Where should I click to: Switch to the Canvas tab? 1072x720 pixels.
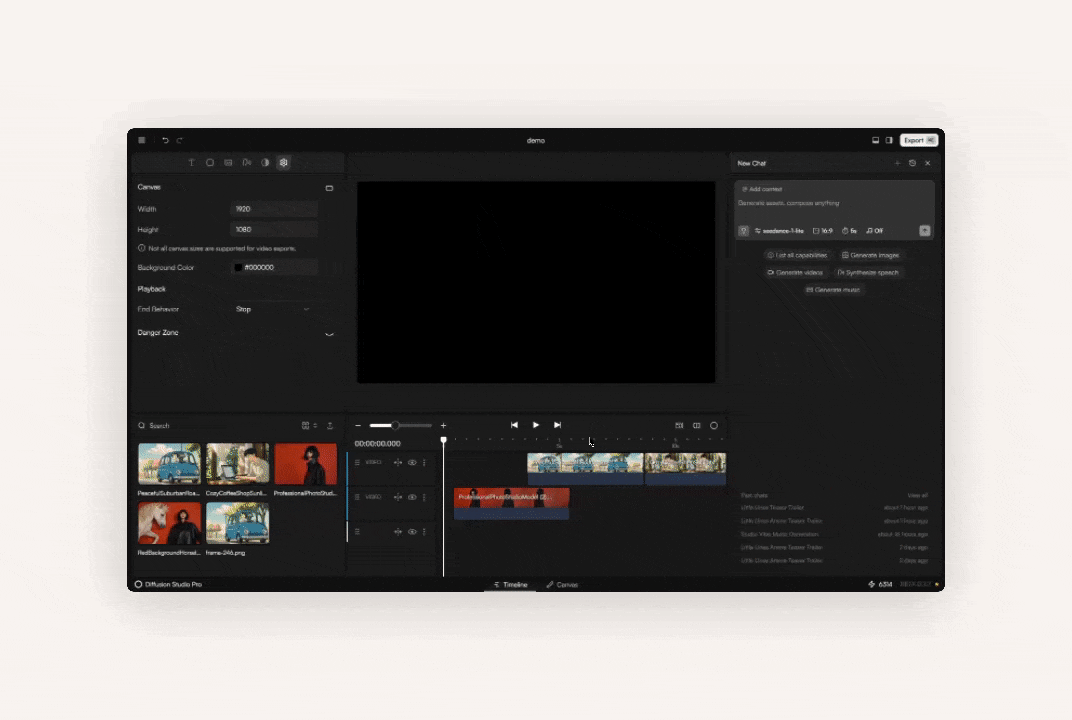coord(562,585)
